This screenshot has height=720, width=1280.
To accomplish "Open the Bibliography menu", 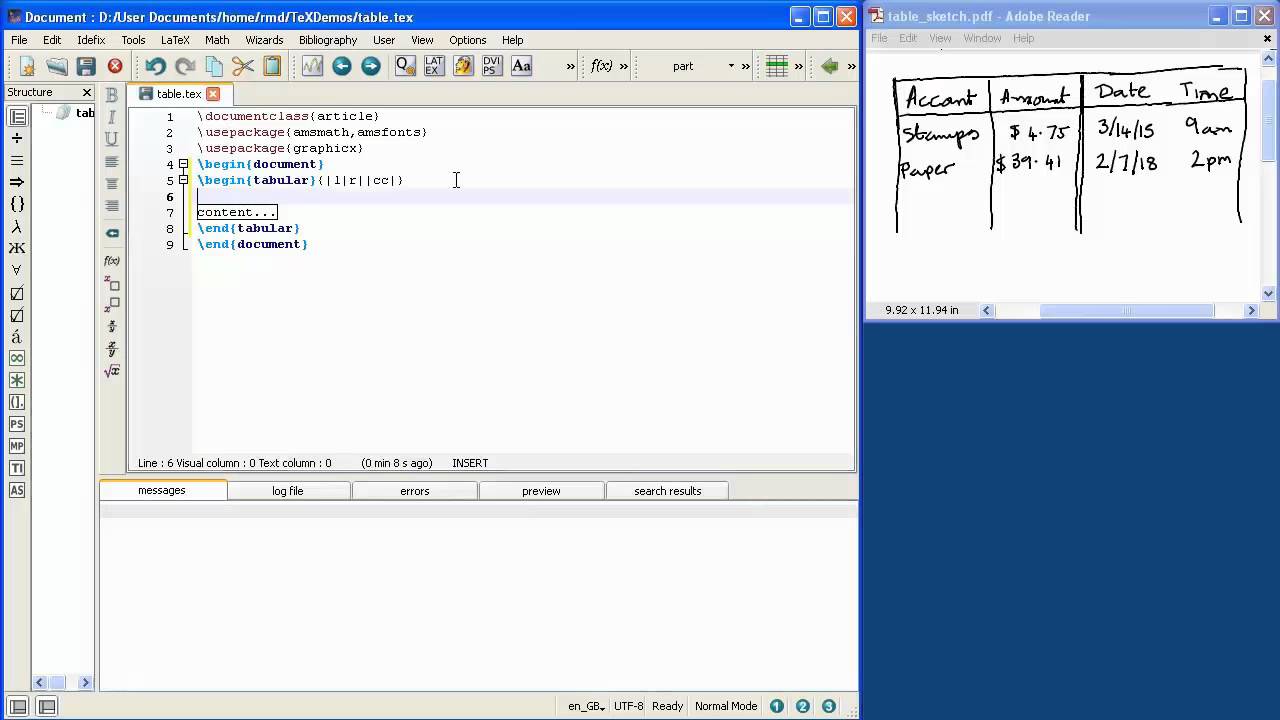I will point(328,40).
